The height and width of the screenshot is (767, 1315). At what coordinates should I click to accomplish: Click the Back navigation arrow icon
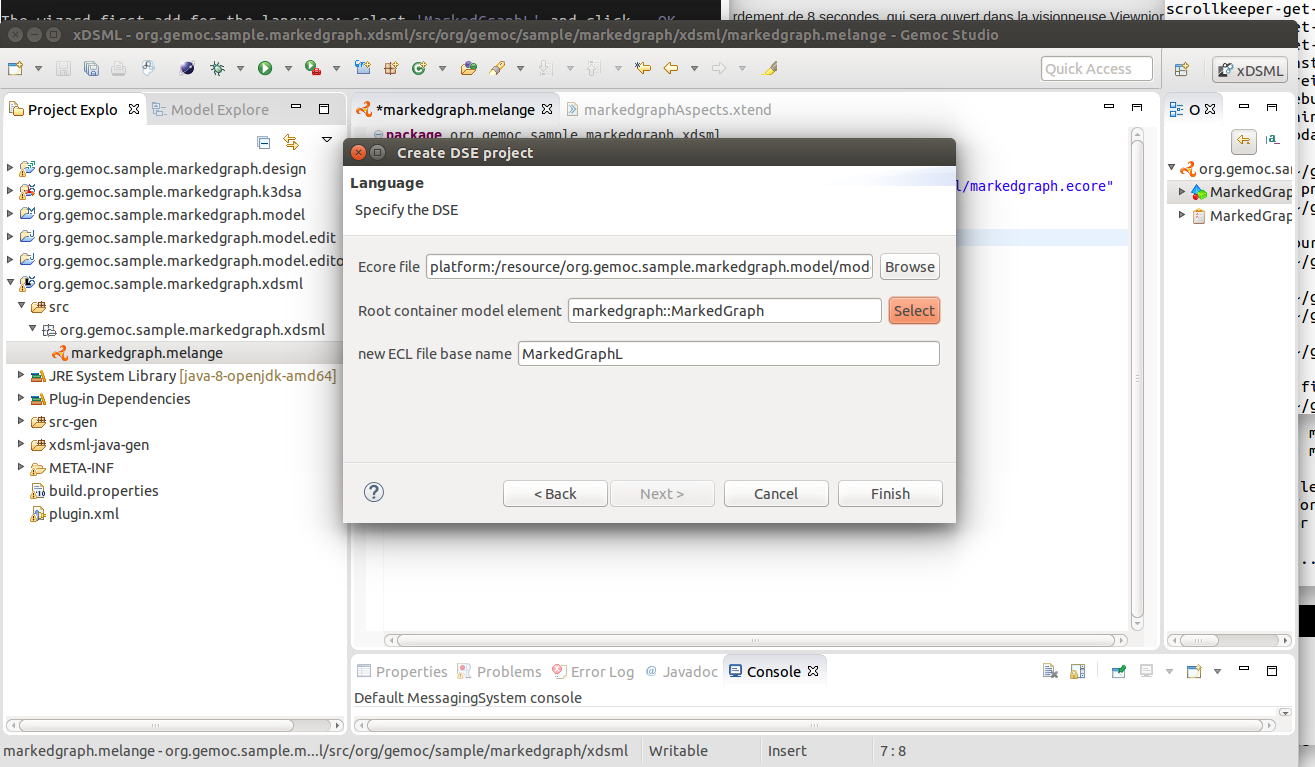coord(671,69)
